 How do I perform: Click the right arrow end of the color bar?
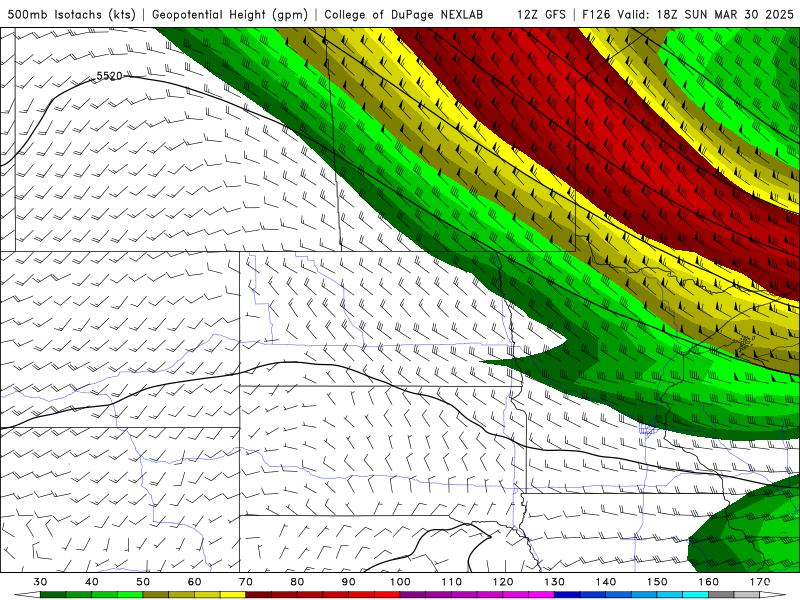click(x=772, y=595)
